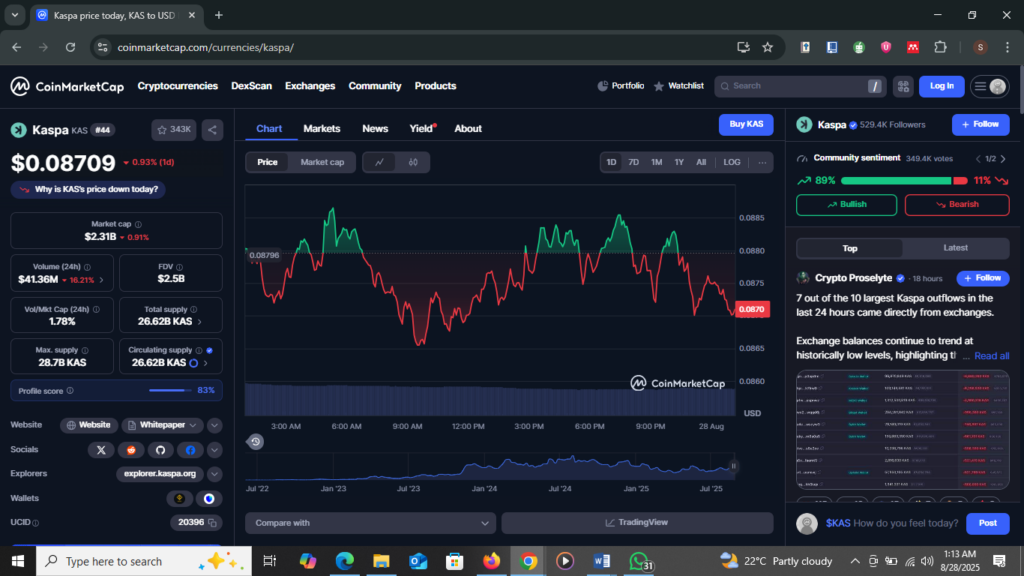This screenshot has width=1024, height=576.
Task: Switch feed to Latest posts
Action: (955, 248)
